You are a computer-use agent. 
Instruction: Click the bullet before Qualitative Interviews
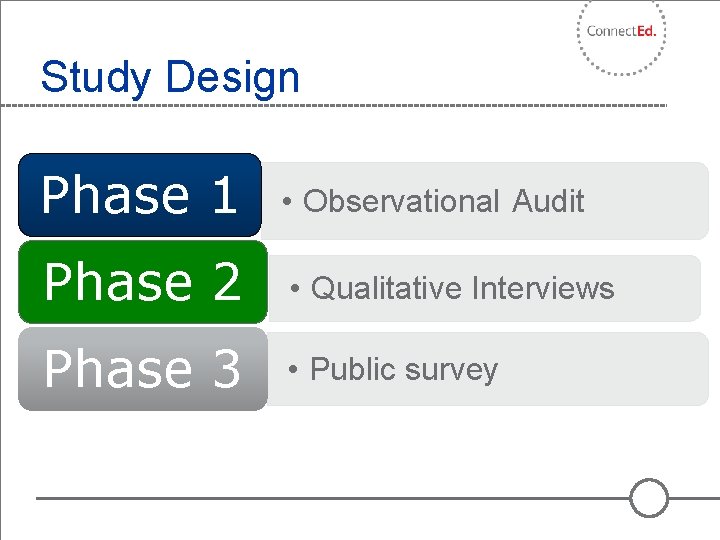[x=295, y=289]
